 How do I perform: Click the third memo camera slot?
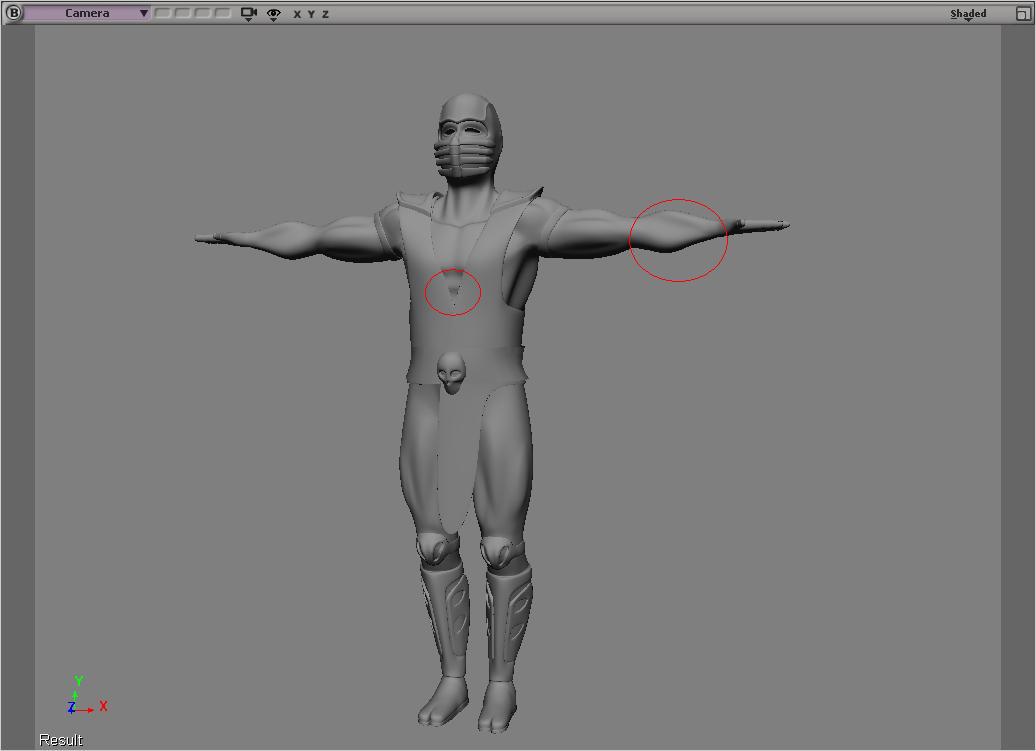(x=203, y=13)
